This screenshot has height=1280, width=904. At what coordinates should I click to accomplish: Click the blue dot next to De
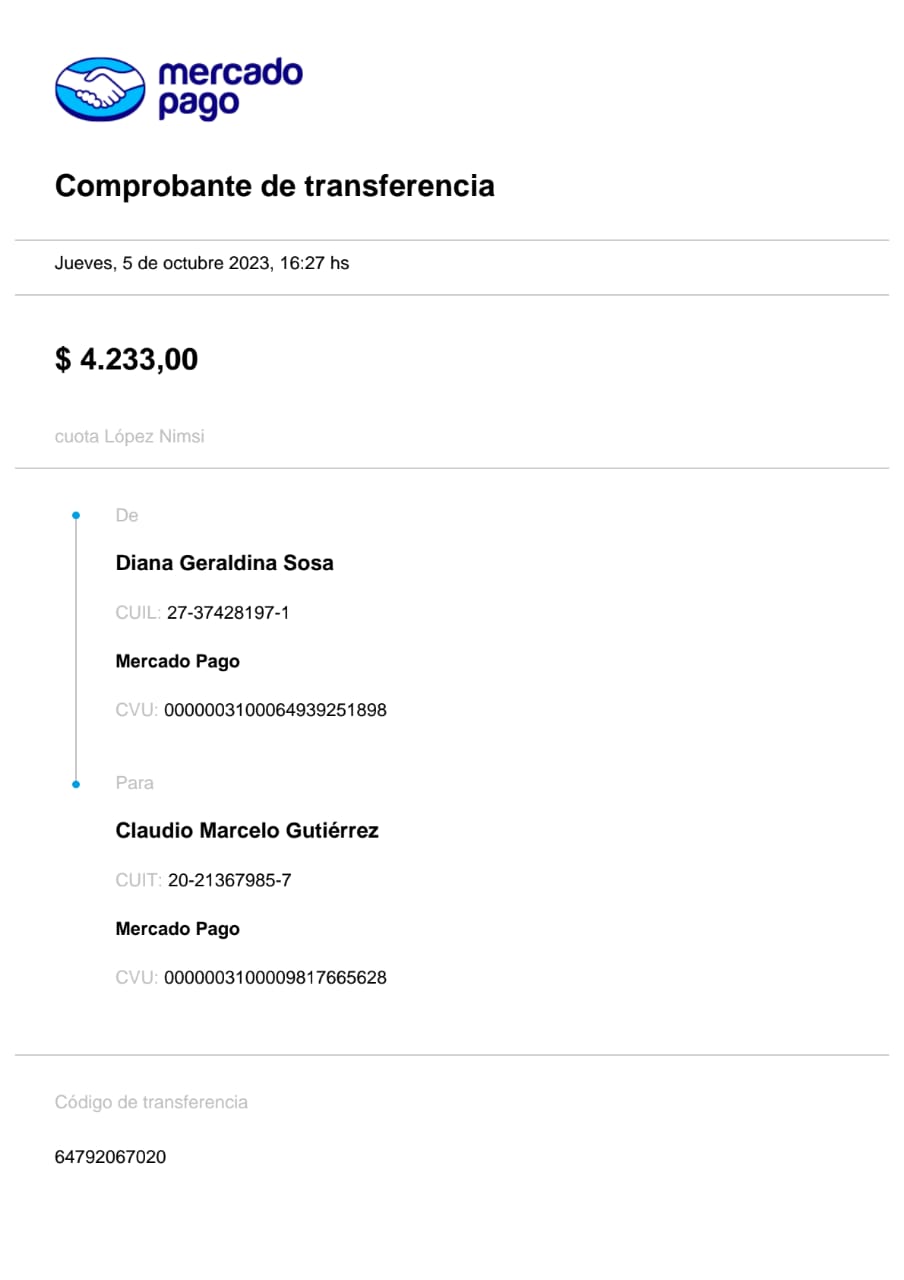[x=76, y=516]
